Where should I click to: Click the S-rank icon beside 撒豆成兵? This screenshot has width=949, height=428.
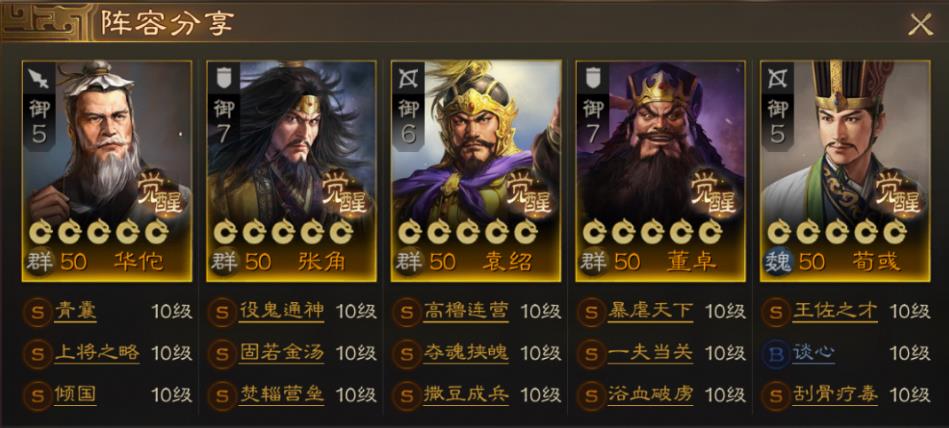(407, 396)
